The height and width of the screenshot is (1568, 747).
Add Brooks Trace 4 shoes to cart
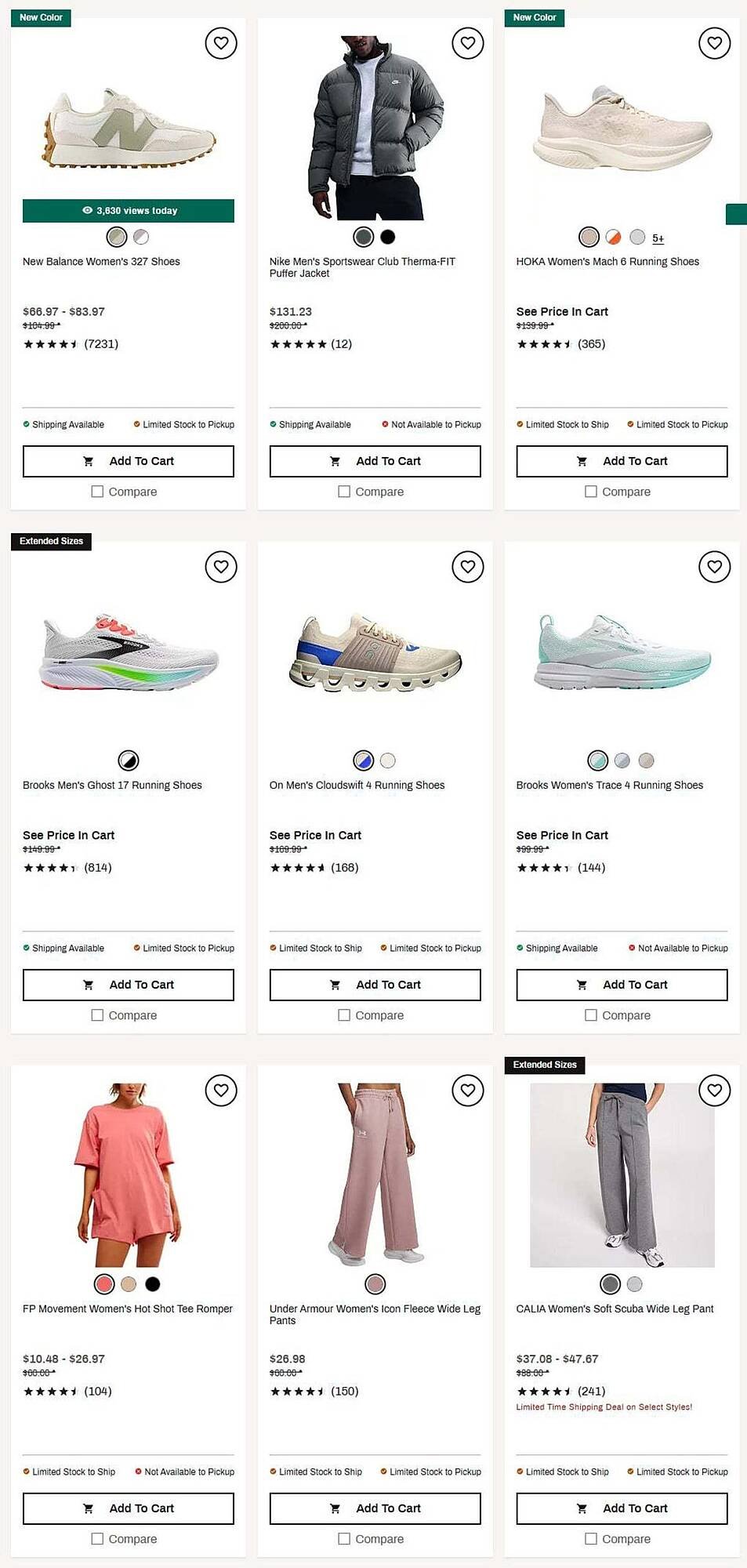point(622,985)
